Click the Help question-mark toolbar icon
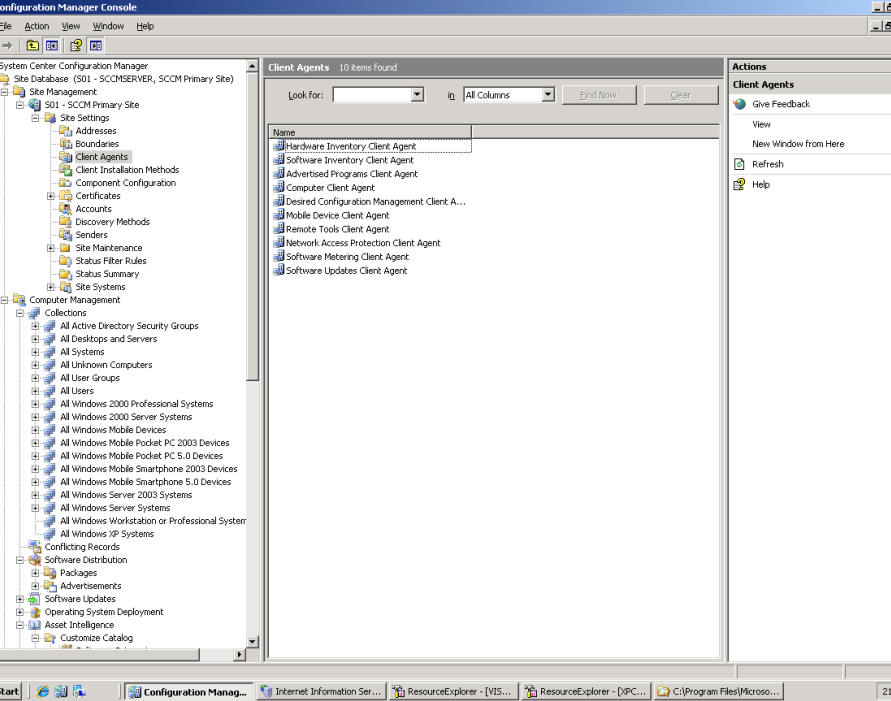Viewport: 891px width, 701px height. pos(76,45)
